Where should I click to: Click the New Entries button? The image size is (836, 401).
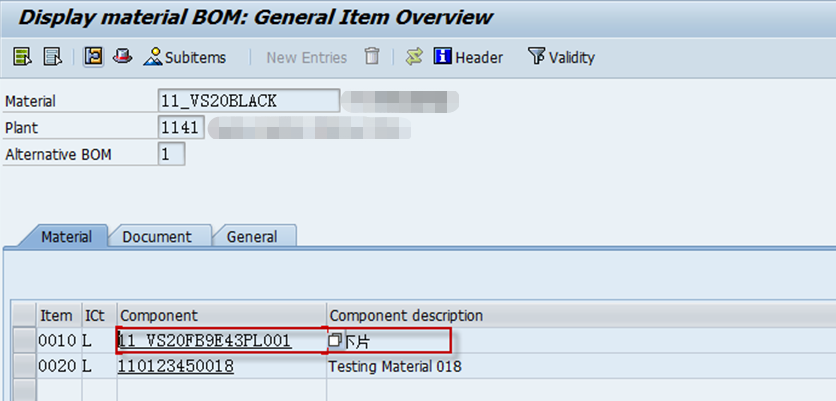[306, 57]
